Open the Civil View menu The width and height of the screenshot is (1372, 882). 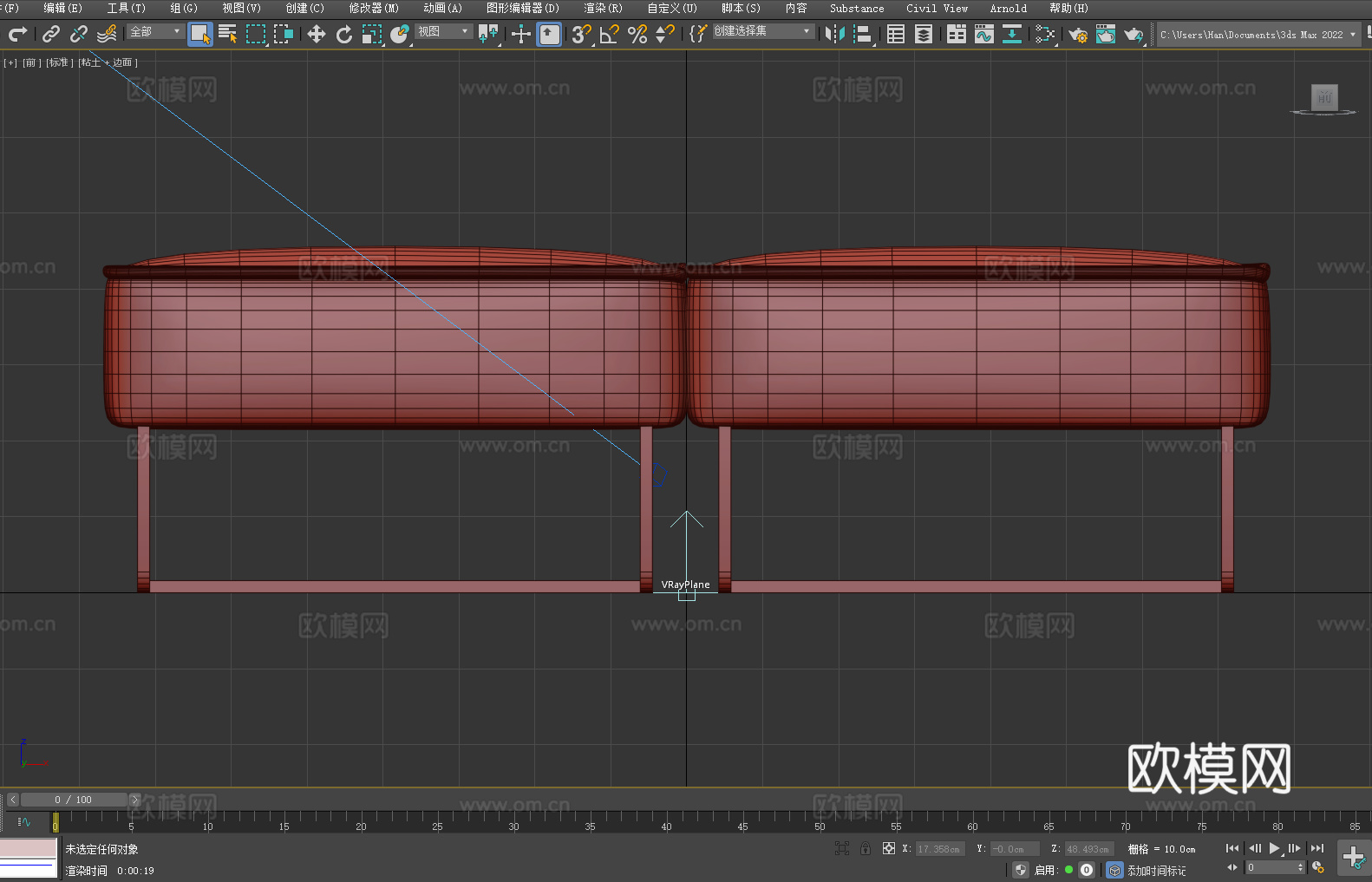[x=937, y=8]
